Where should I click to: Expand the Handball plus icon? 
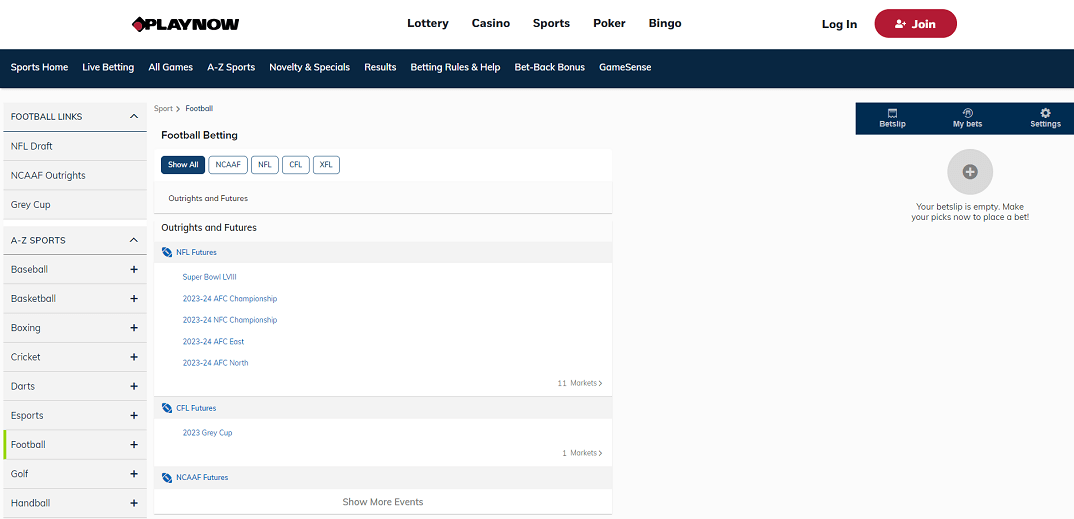(x=134, y=503)
